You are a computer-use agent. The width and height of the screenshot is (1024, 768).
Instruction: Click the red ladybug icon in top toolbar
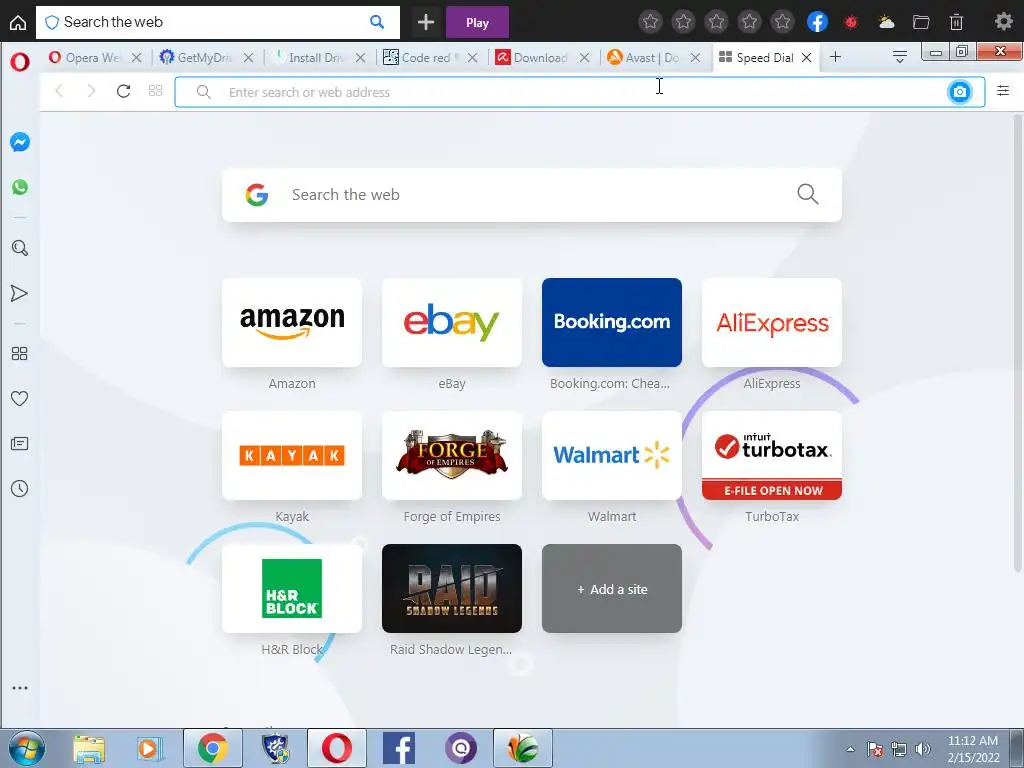tap(851, 22)
